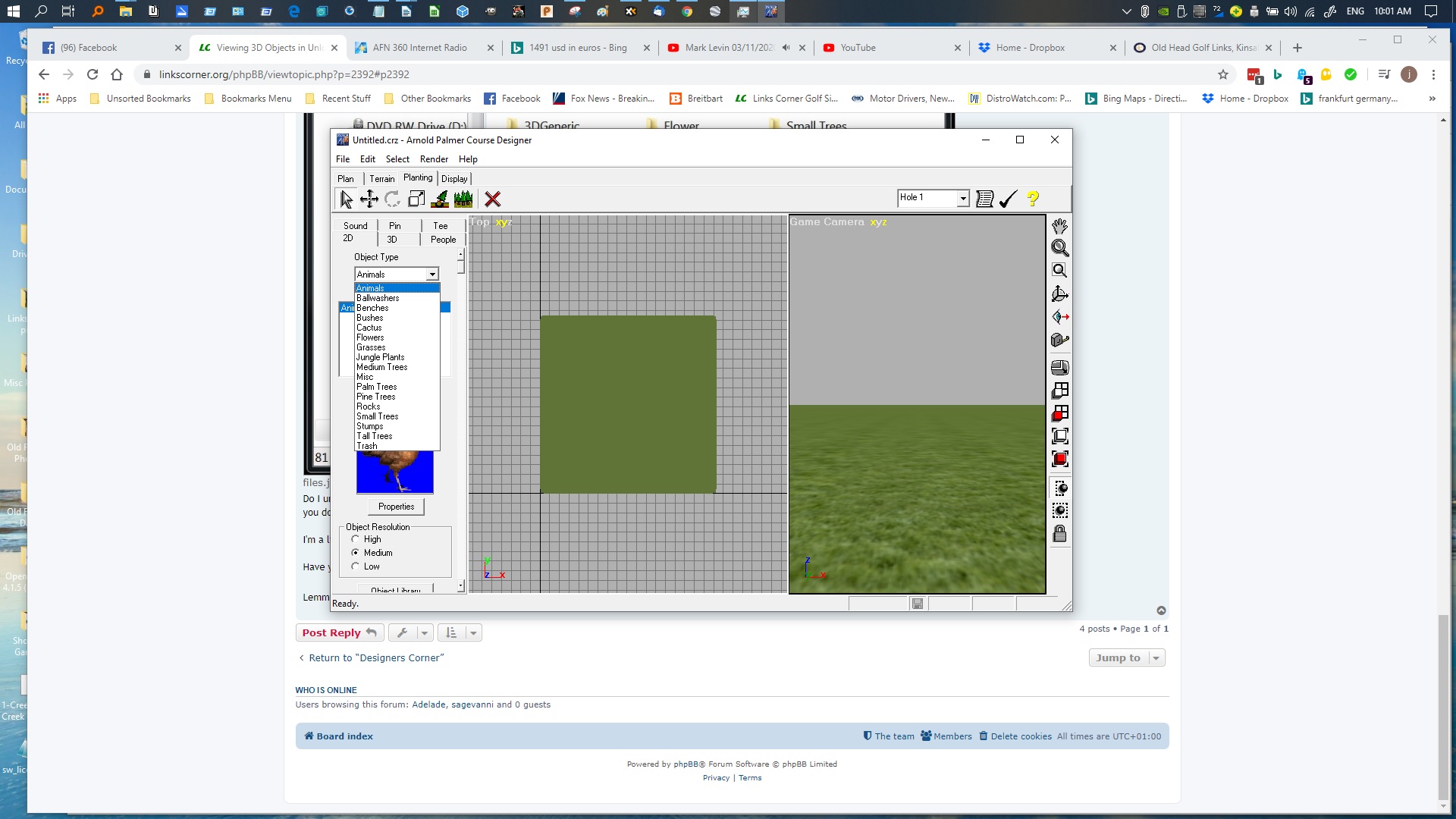
Task: Switch to the Terrain tab
Action: point(382,179)
